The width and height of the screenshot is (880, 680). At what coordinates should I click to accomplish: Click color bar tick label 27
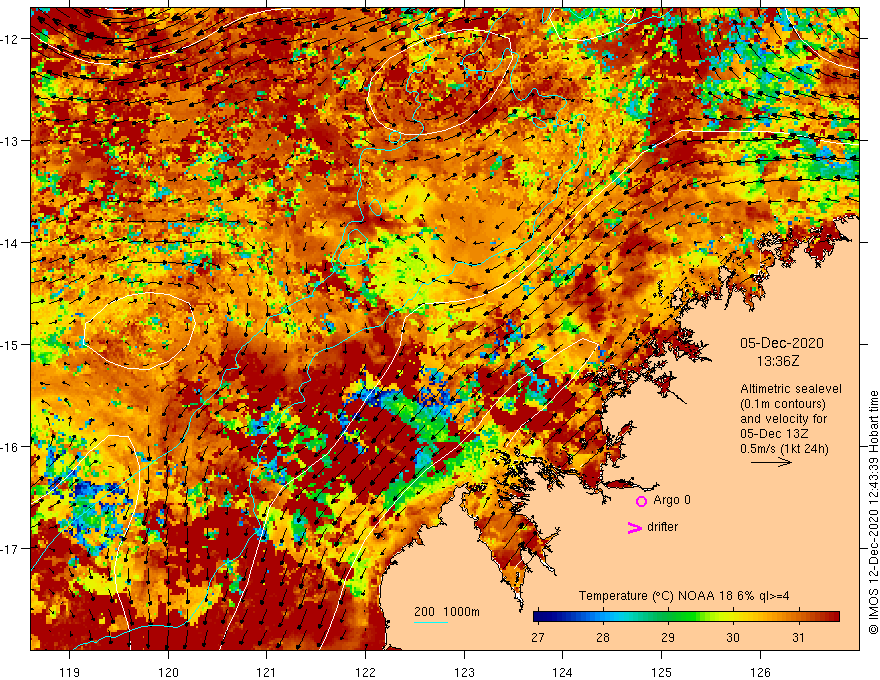[x=538, y=637]
